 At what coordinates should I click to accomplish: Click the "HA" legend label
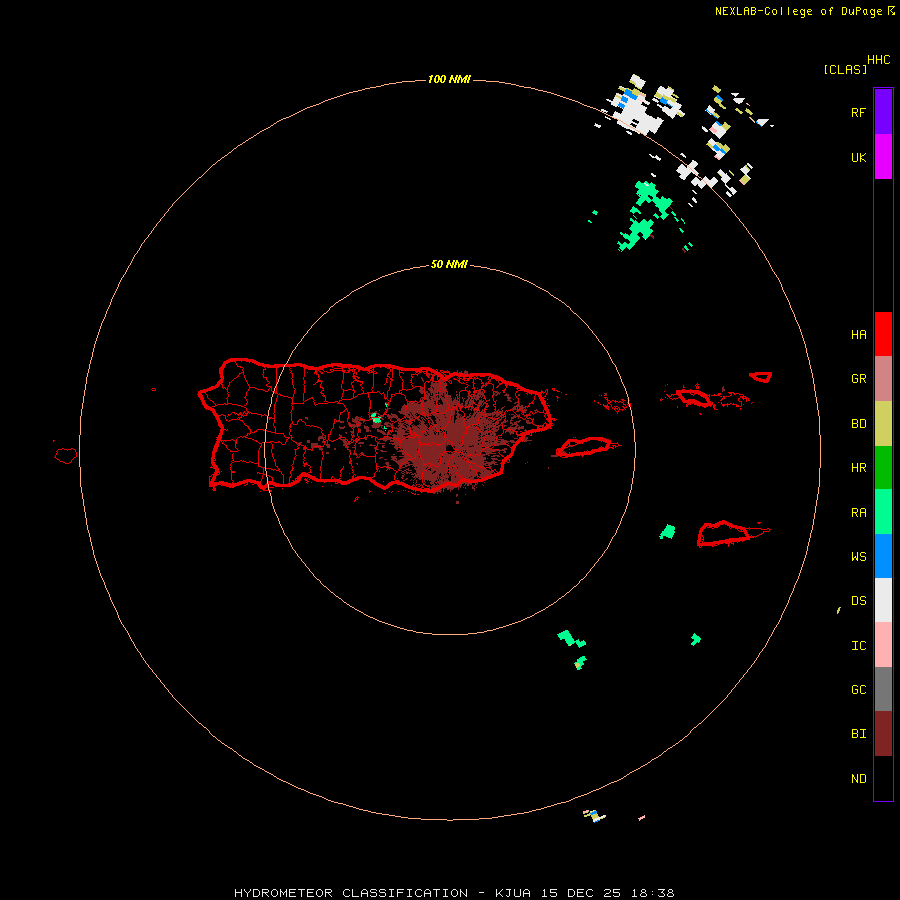[858, 335]
